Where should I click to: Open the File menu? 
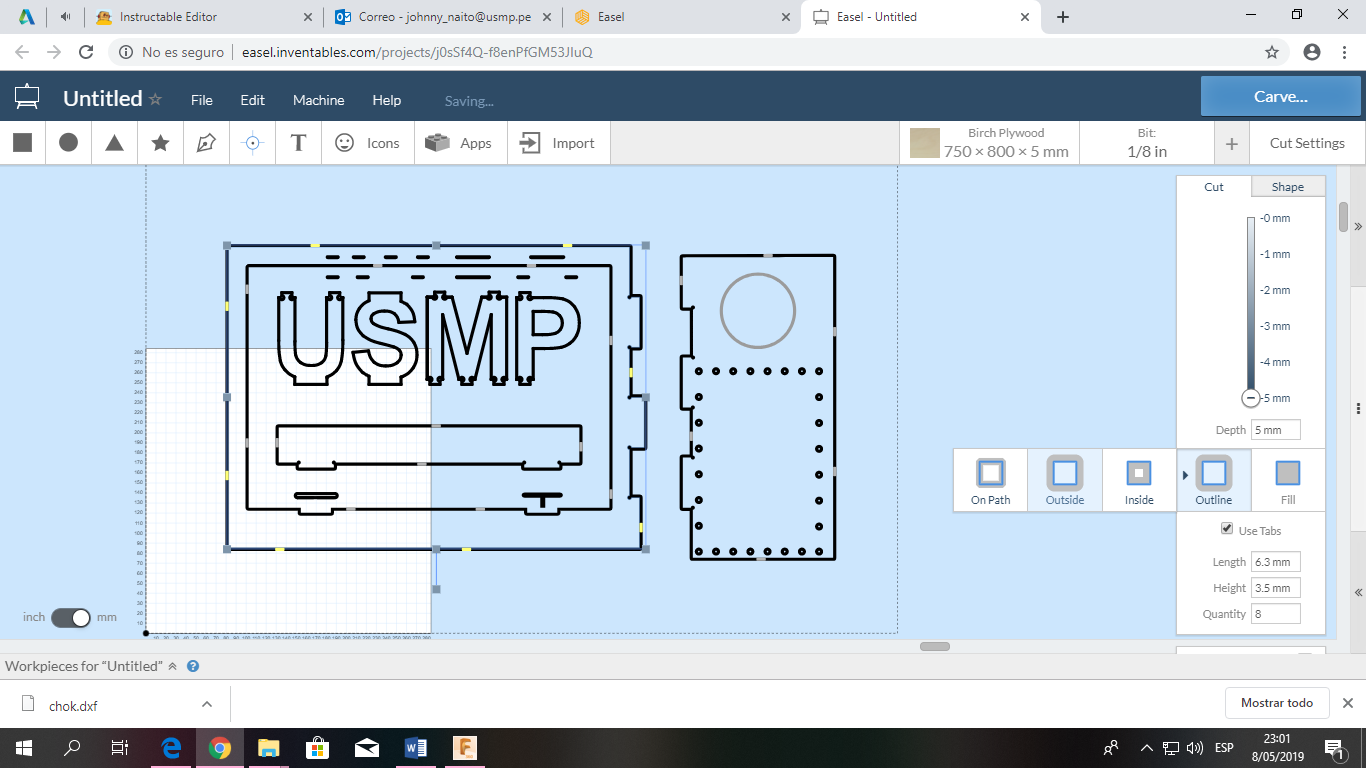coord(202,100)
